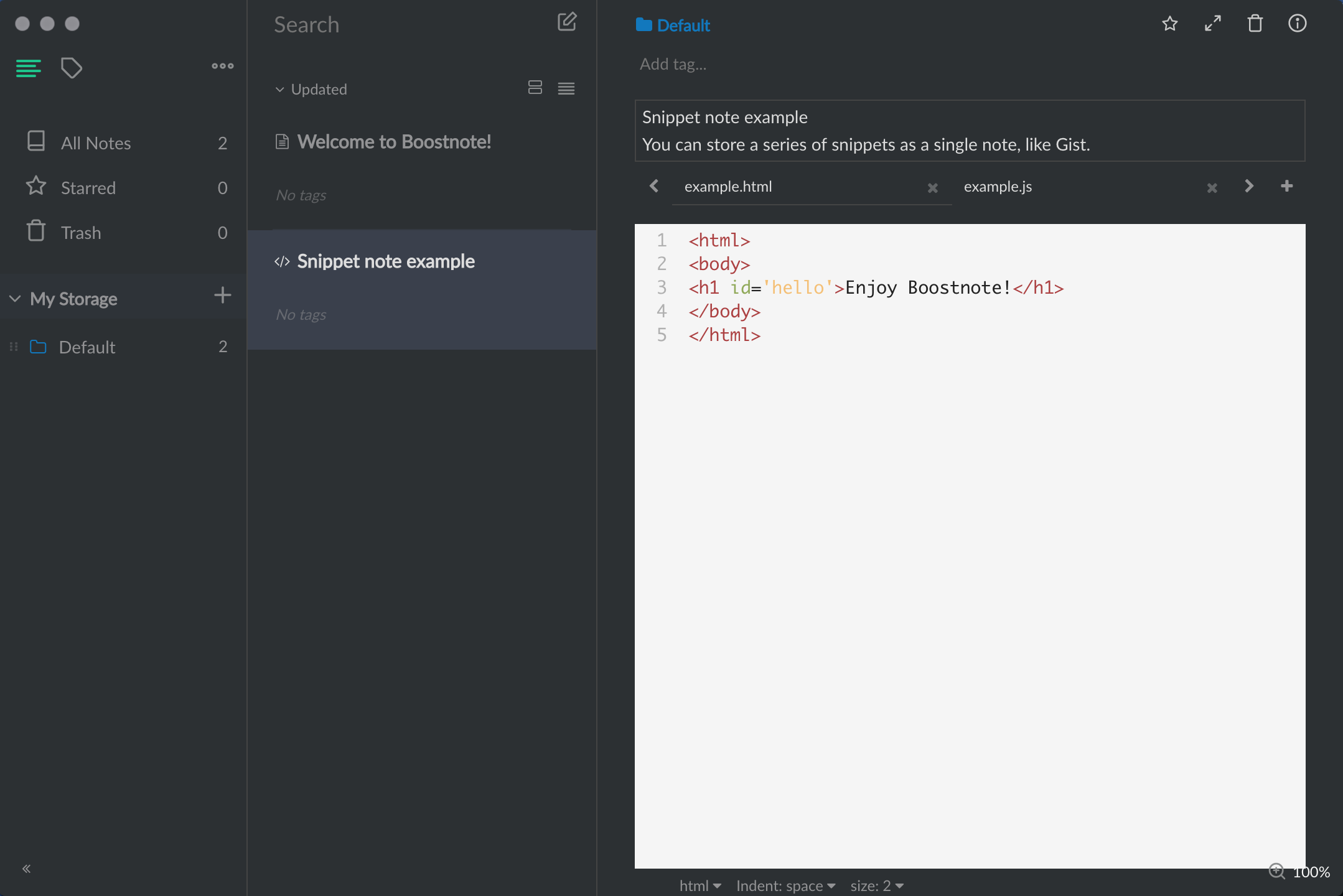The image size is (1343, 896).
Task: Toggle compressed note list view style
Action: tap(566, 88)
